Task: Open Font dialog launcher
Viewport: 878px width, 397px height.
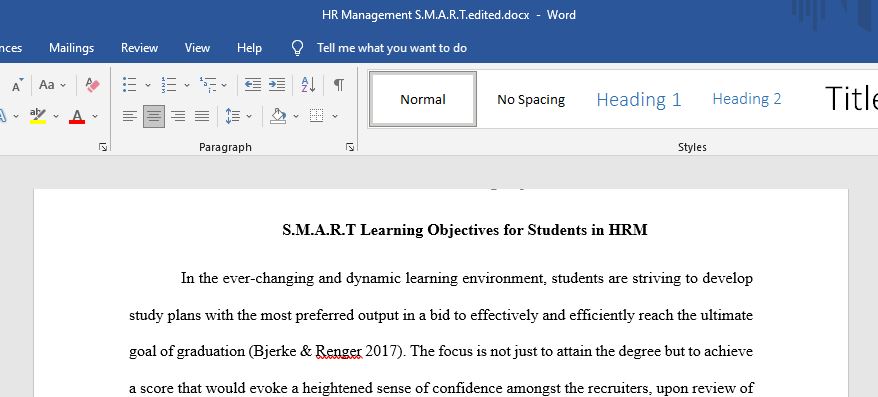Action: [103, 147]
